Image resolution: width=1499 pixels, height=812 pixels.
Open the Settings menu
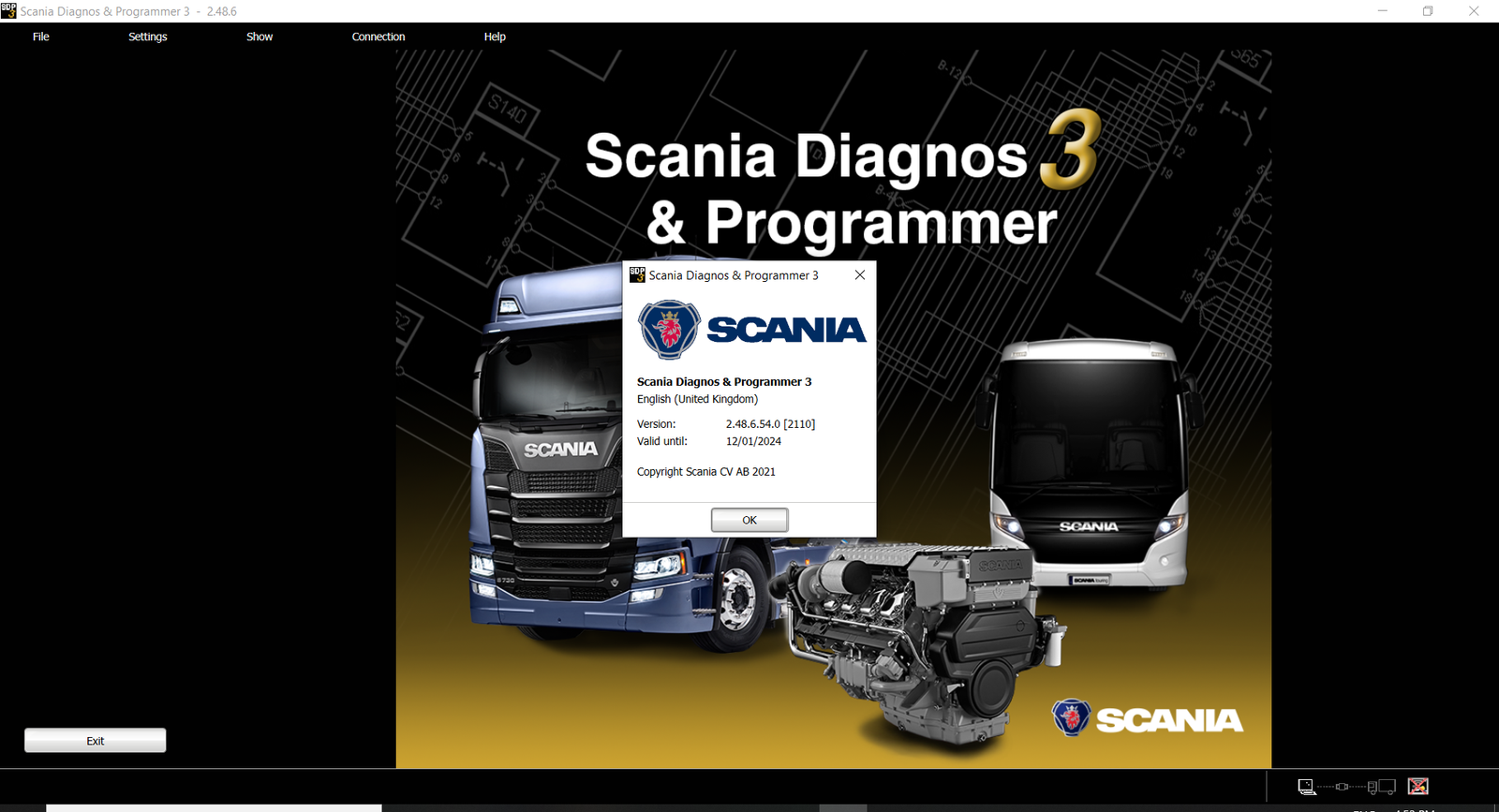tap(148, 37)
